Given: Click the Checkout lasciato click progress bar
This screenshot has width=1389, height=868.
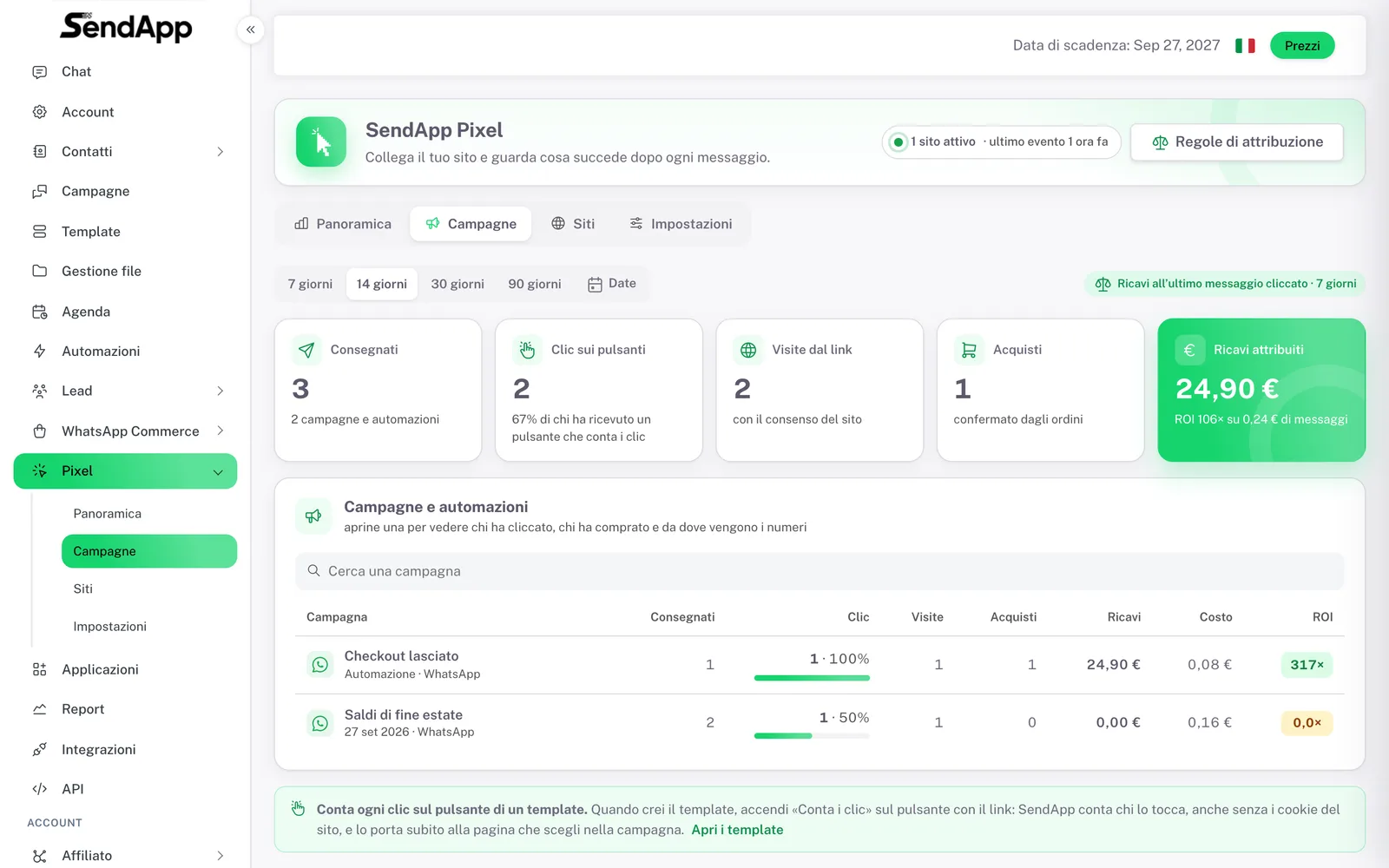Looking at the screenshot, I should coord(812,678).
